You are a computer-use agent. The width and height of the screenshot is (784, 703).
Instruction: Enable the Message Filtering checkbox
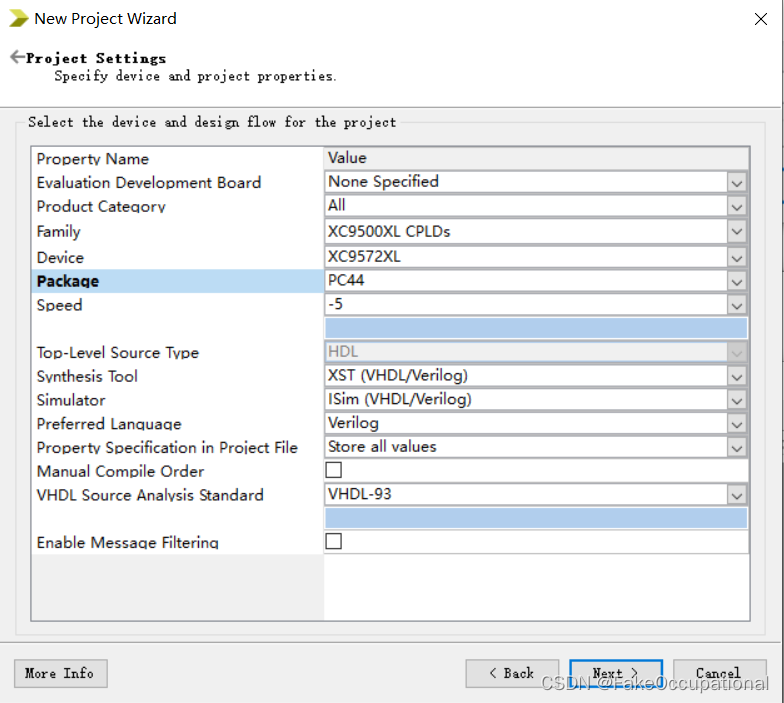click(334, 541)
